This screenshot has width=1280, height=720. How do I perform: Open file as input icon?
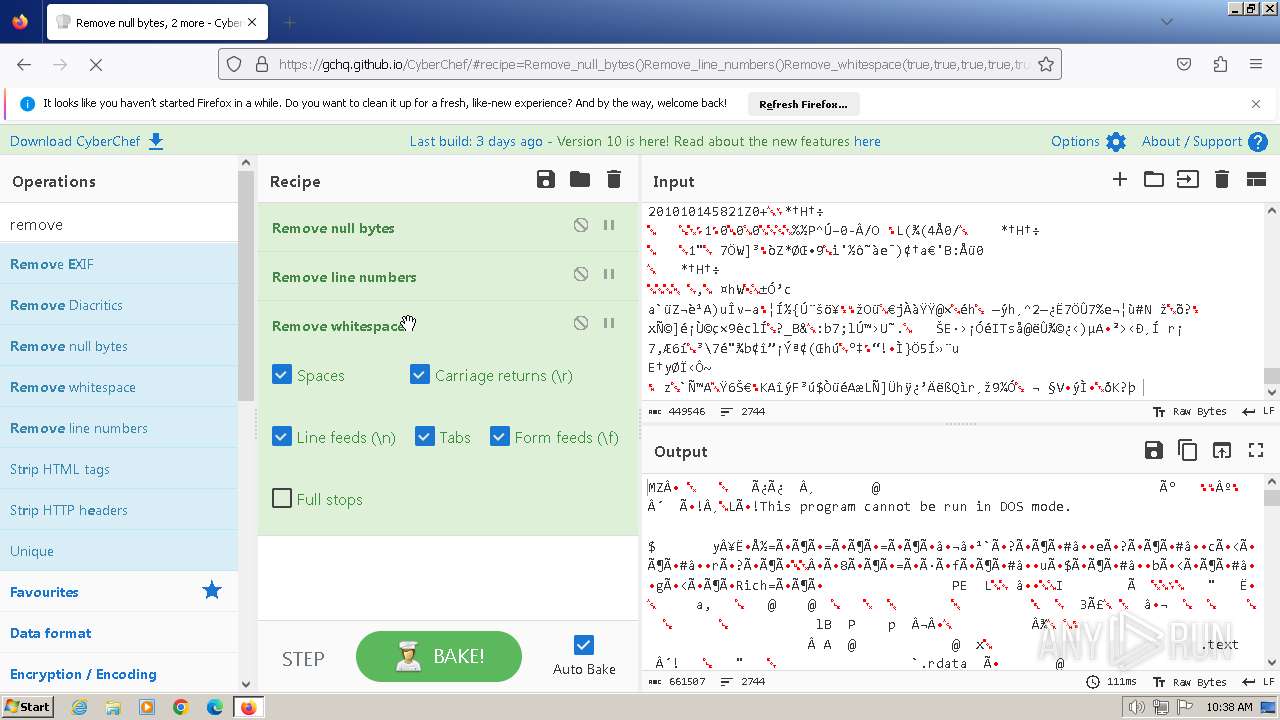pos(1187,180)
